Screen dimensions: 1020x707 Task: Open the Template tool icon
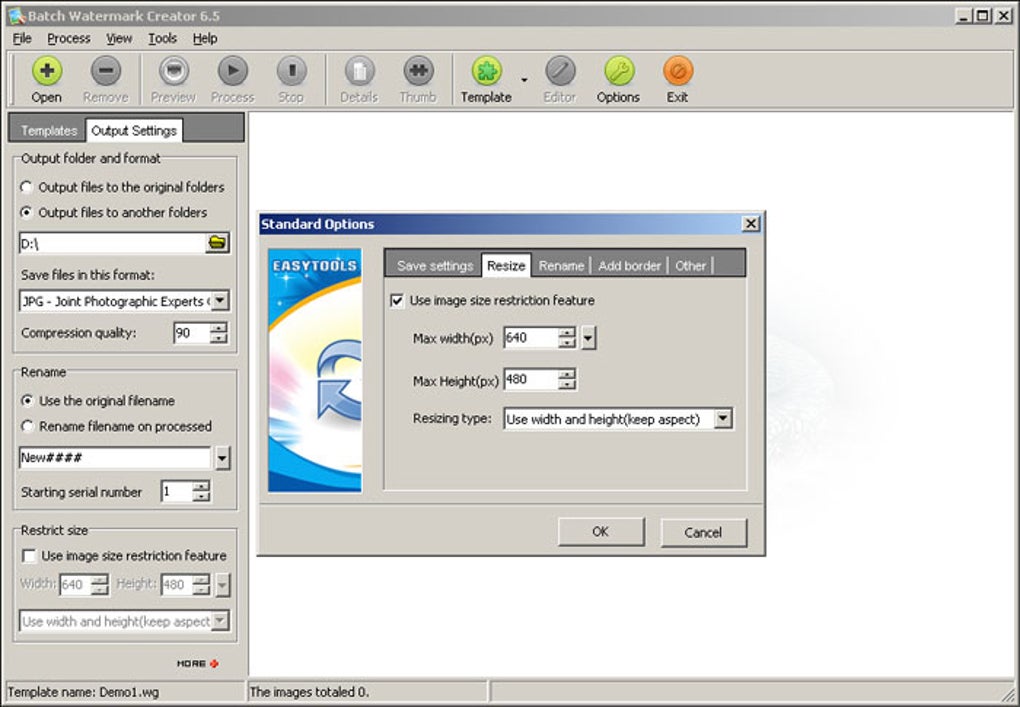[x=487, y=79]
